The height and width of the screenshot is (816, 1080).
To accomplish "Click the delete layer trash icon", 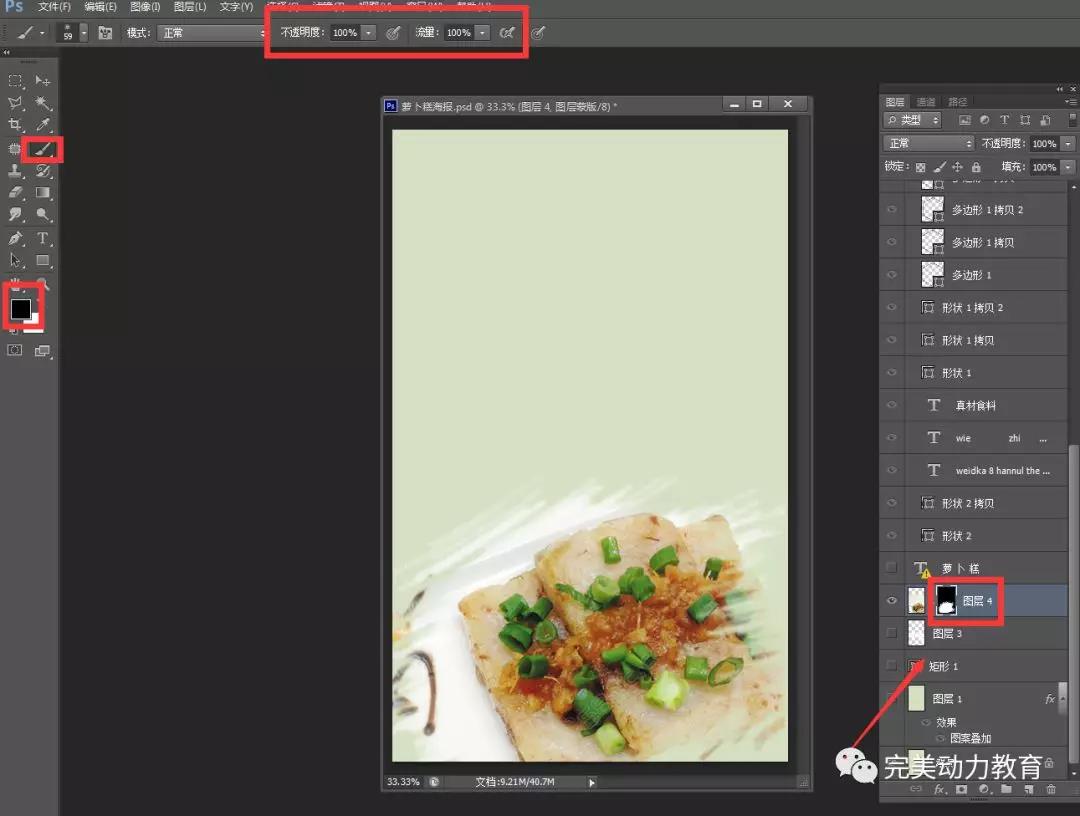I will click(x=1050, y=789).
